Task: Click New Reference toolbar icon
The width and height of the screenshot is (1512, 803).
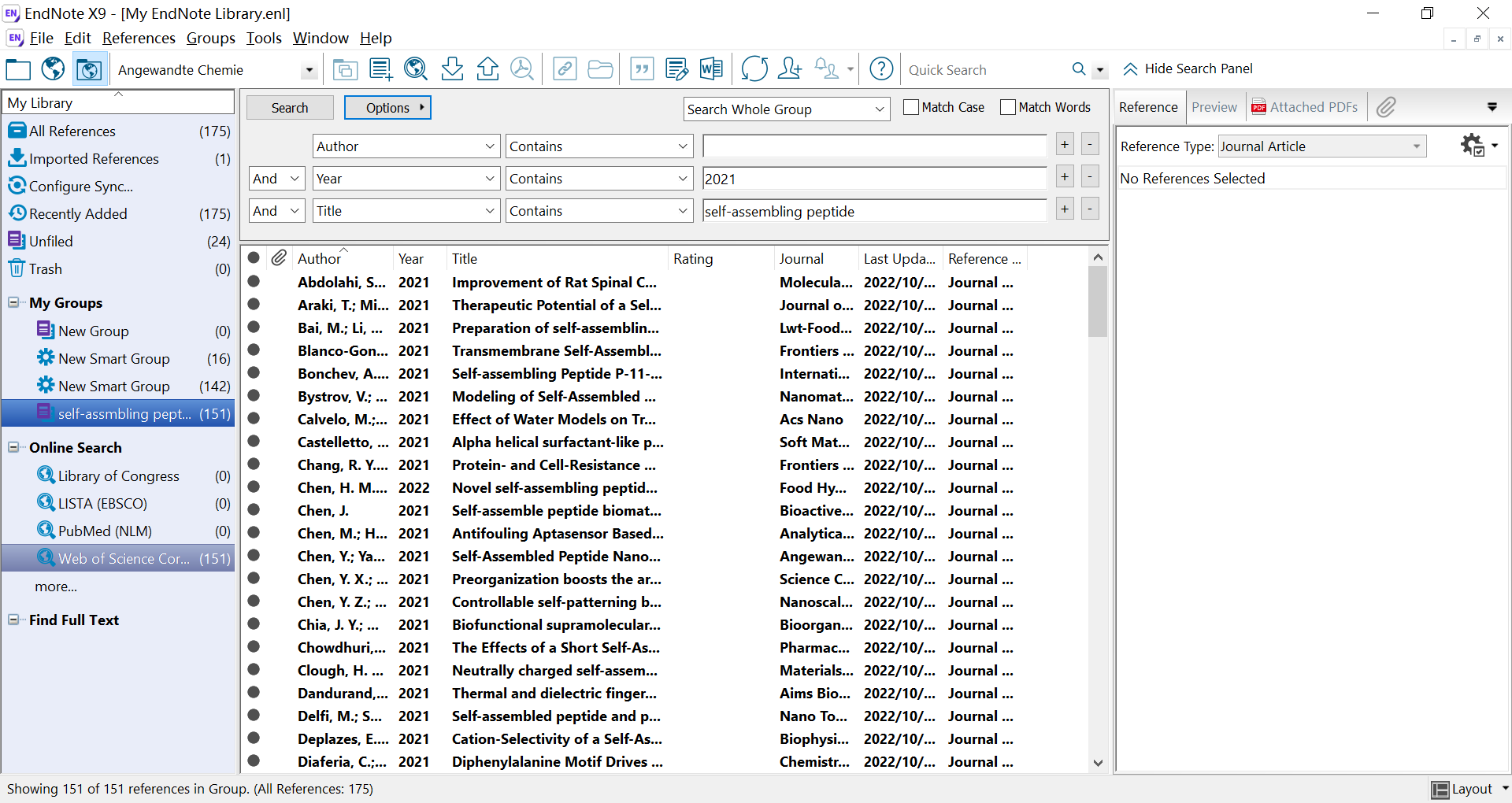Action: point(380,69)
